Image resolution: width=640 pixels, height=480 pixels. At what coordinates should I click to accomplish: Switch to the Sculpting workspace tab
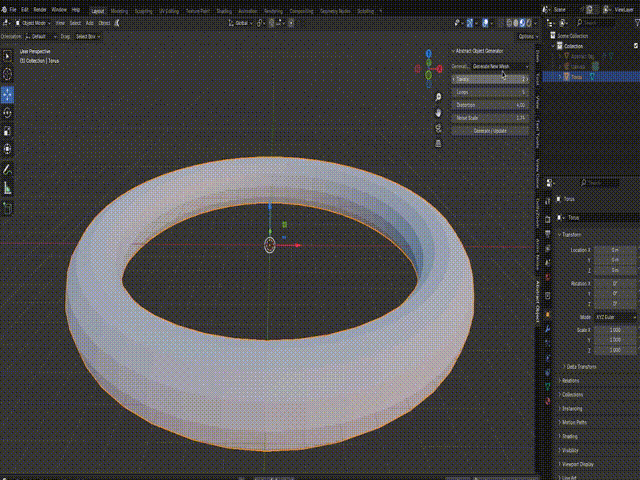click(x=143, y=11)
